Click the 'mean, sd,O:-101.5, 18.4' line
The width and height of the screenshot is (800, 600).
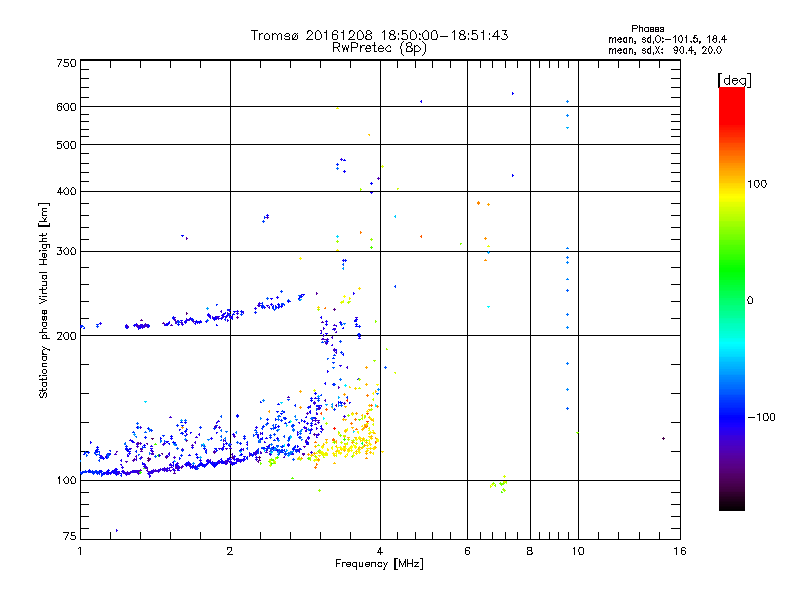click(x=667, y=39)
